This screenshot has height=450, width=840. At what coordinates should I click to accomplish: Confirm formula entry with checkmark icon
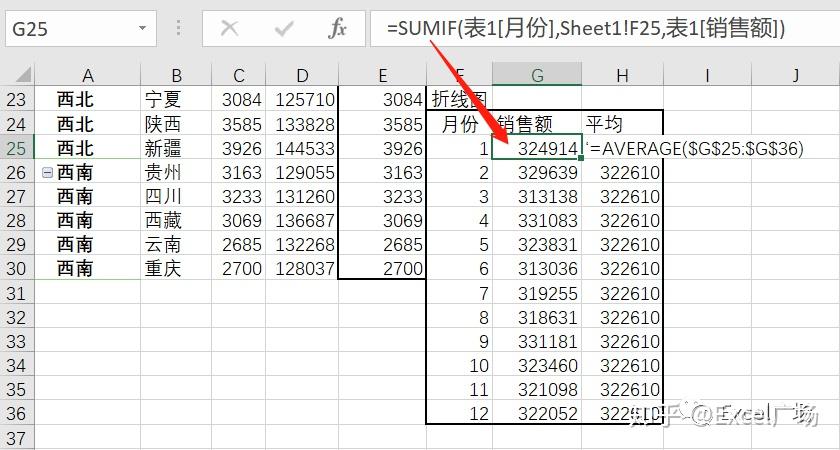point(283,28)
